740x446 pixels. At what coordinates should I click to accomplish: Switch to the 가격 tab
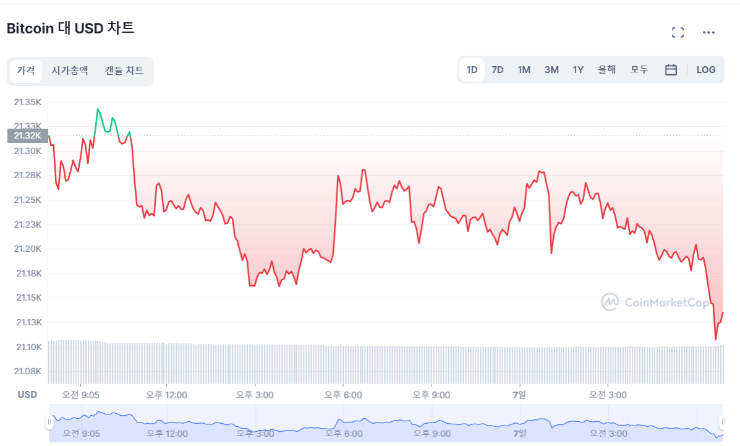[26, 71]
